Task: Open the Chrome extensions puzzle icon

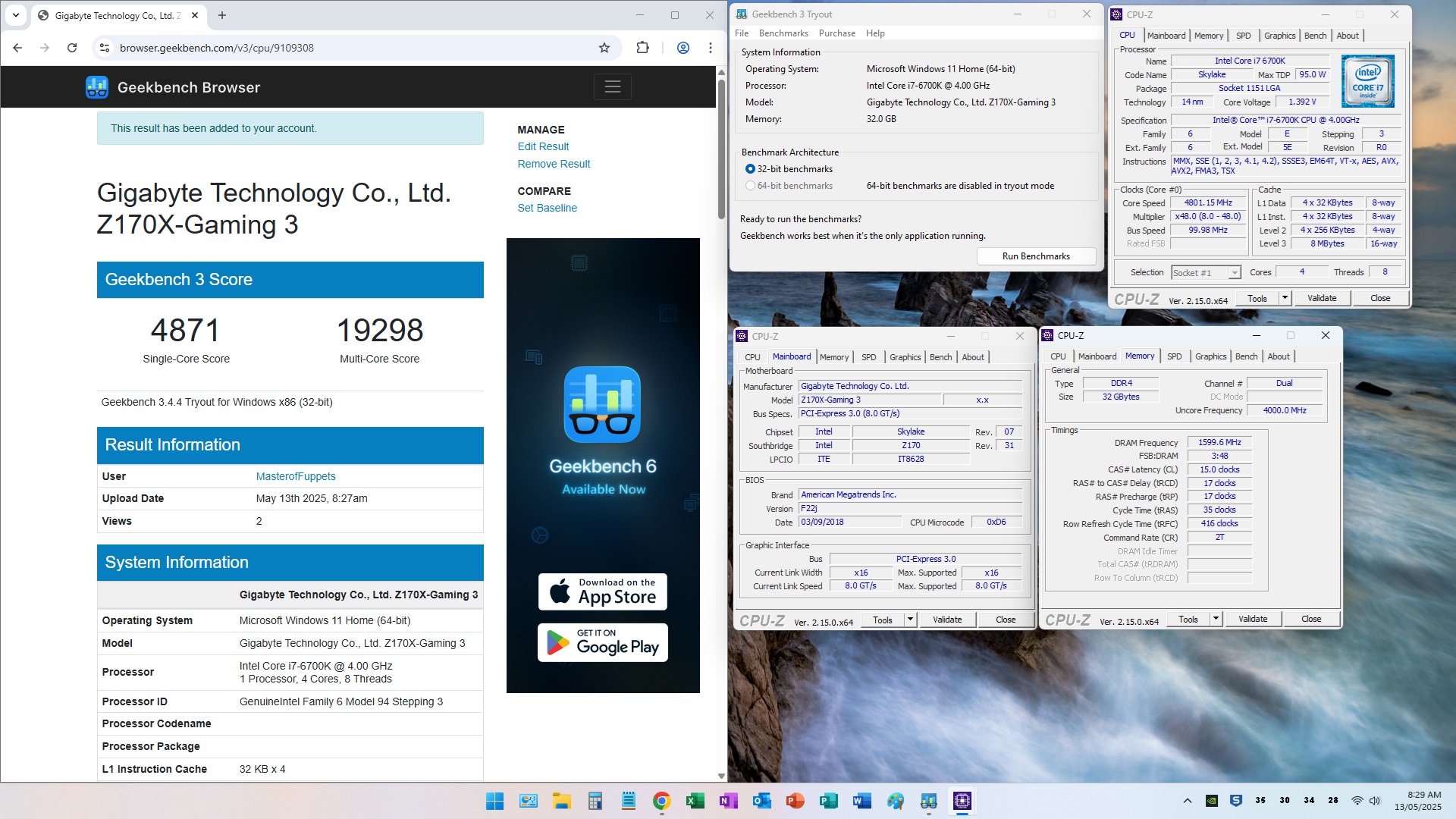Action: click(642, 48)
